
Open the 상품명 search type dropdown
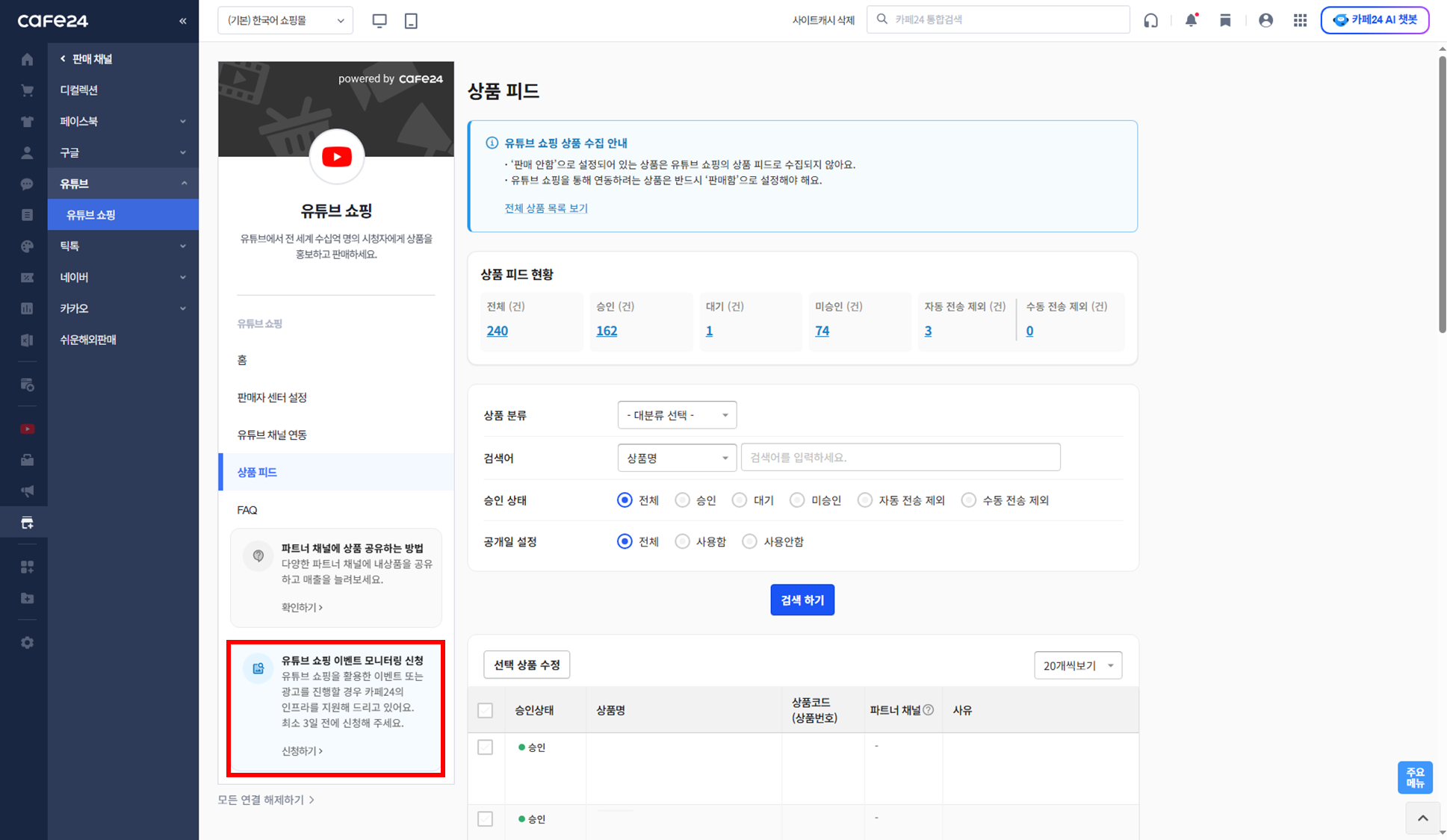[x=677, y=458]
